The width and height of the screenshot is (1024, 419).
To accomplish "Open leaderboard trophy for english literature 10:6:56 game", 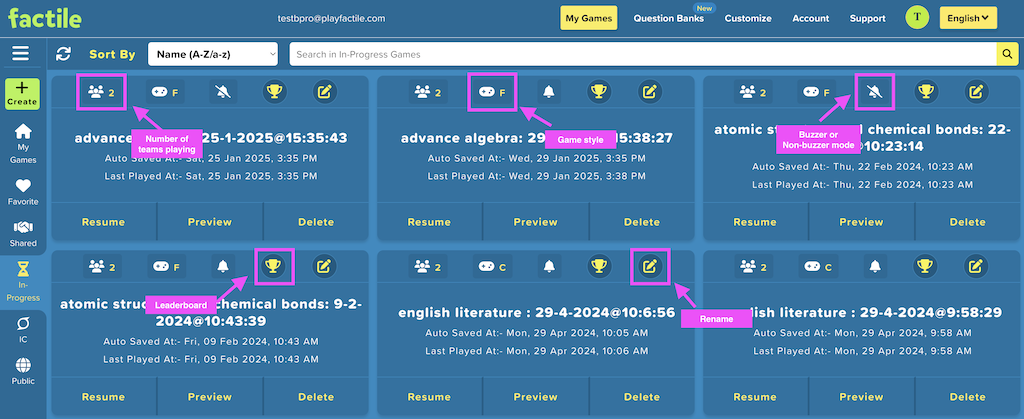I will [600, 266].
